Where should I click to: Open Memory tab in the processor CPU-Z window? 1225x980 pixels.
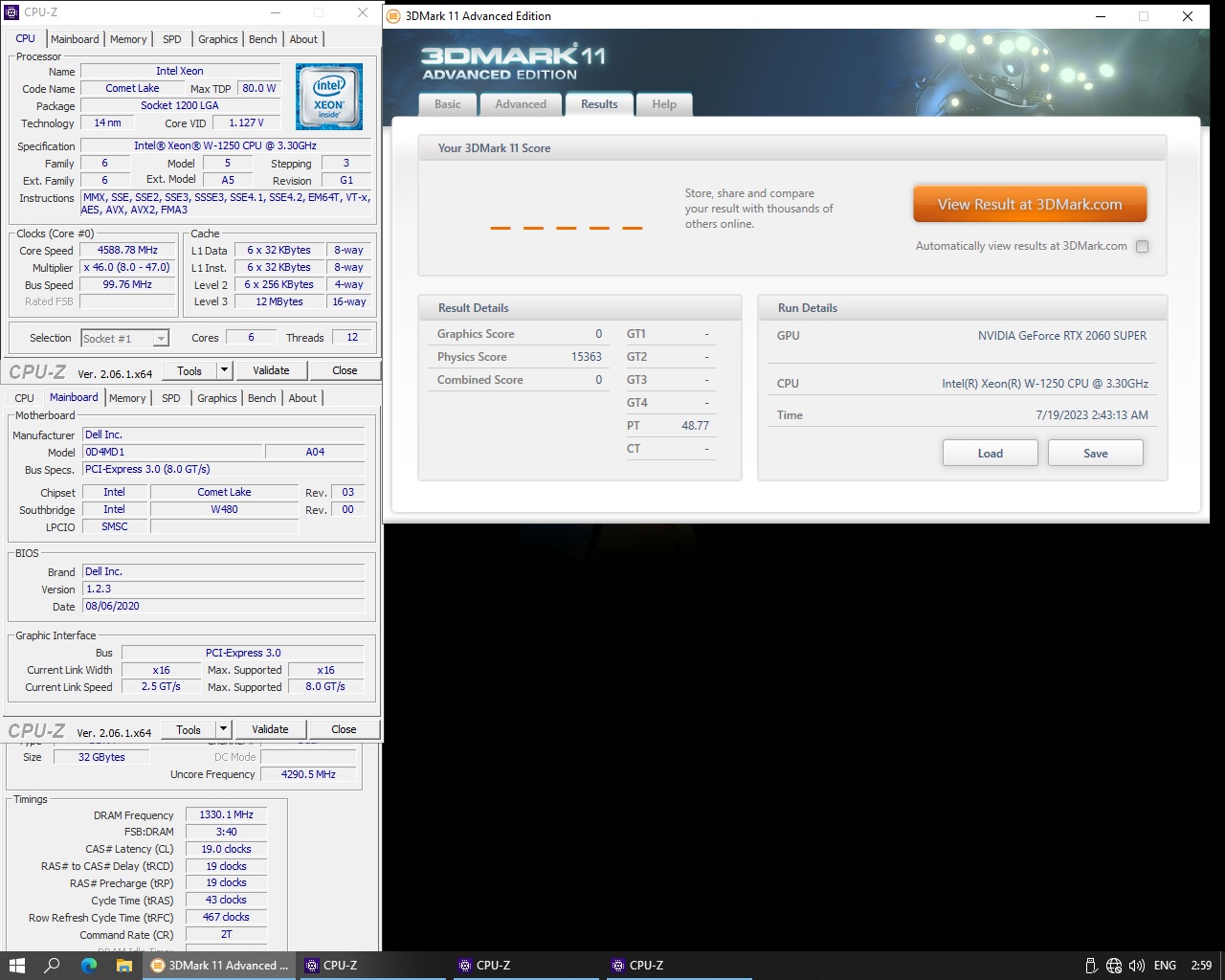pos(128,39)
